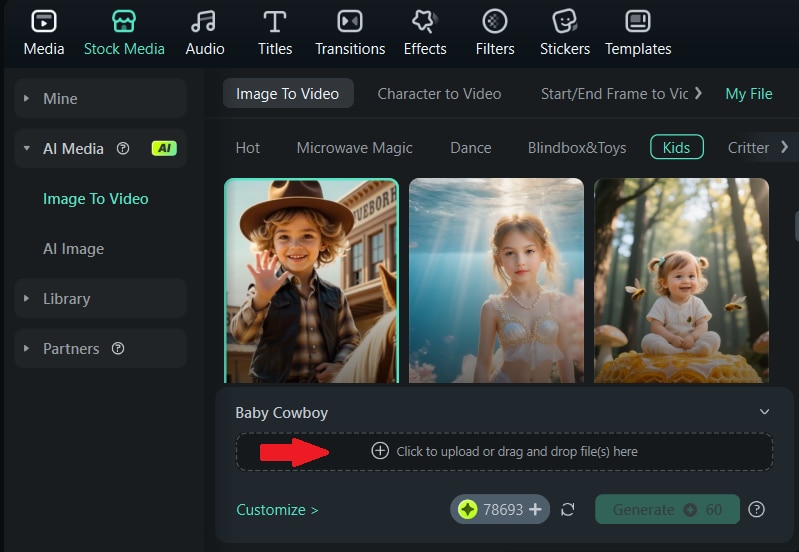Select the underwater mermaid girl thumbnail
The width and height of the screenshot is (799, 552).
(x=496, y=280)
